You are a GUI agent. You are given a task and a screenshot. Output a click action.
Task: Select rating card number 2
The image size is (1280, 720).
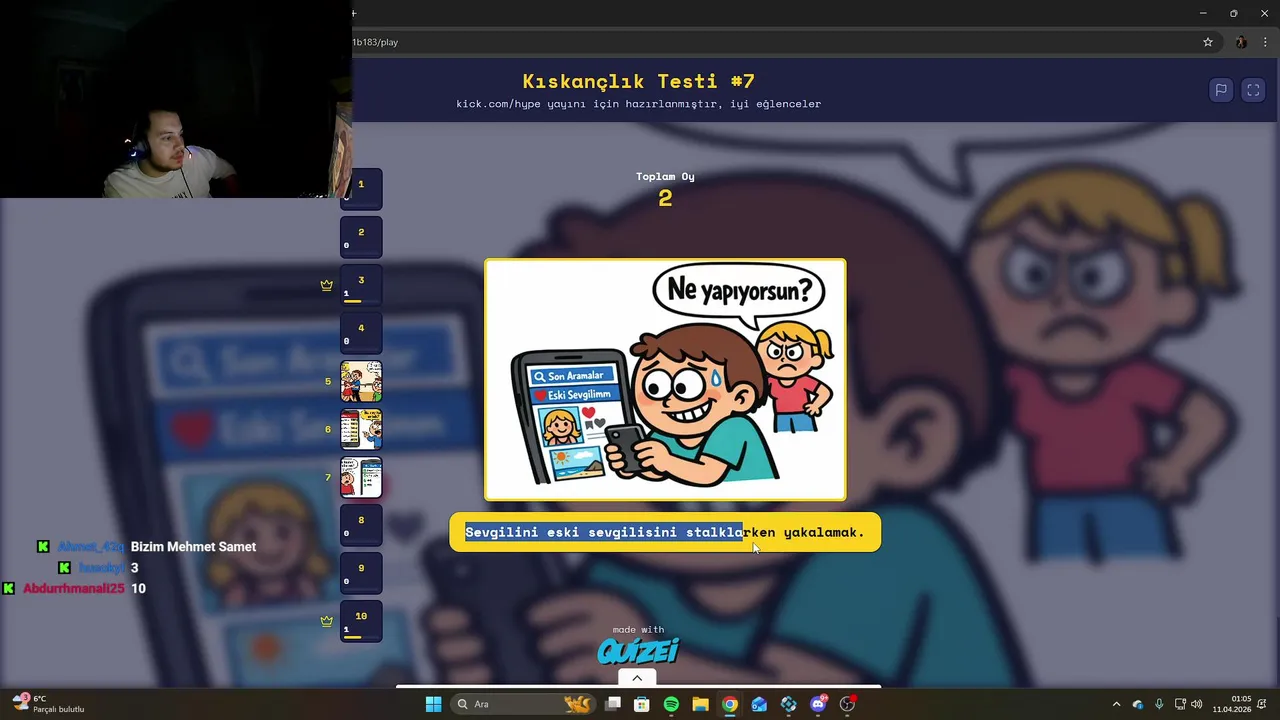tap(361, 237)
